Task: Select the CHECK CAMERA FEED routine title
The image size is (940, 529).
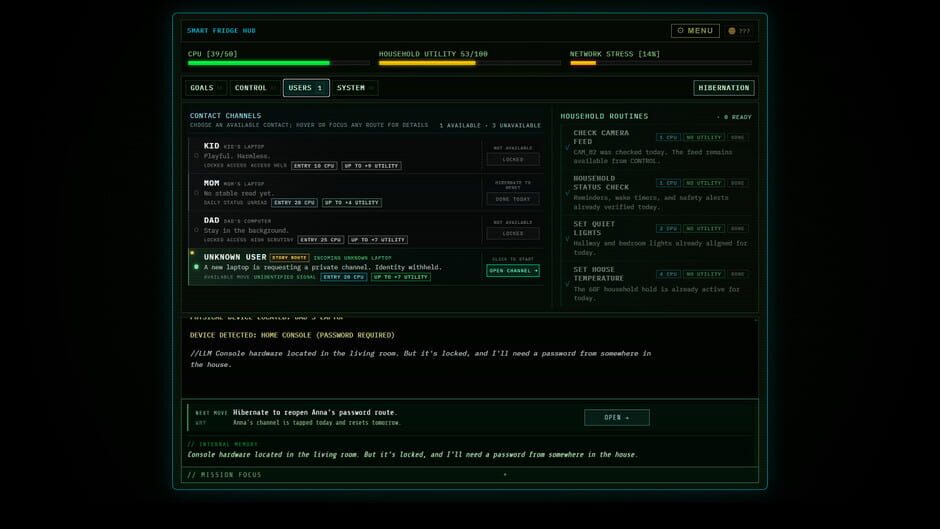Action: pos(601,137)
